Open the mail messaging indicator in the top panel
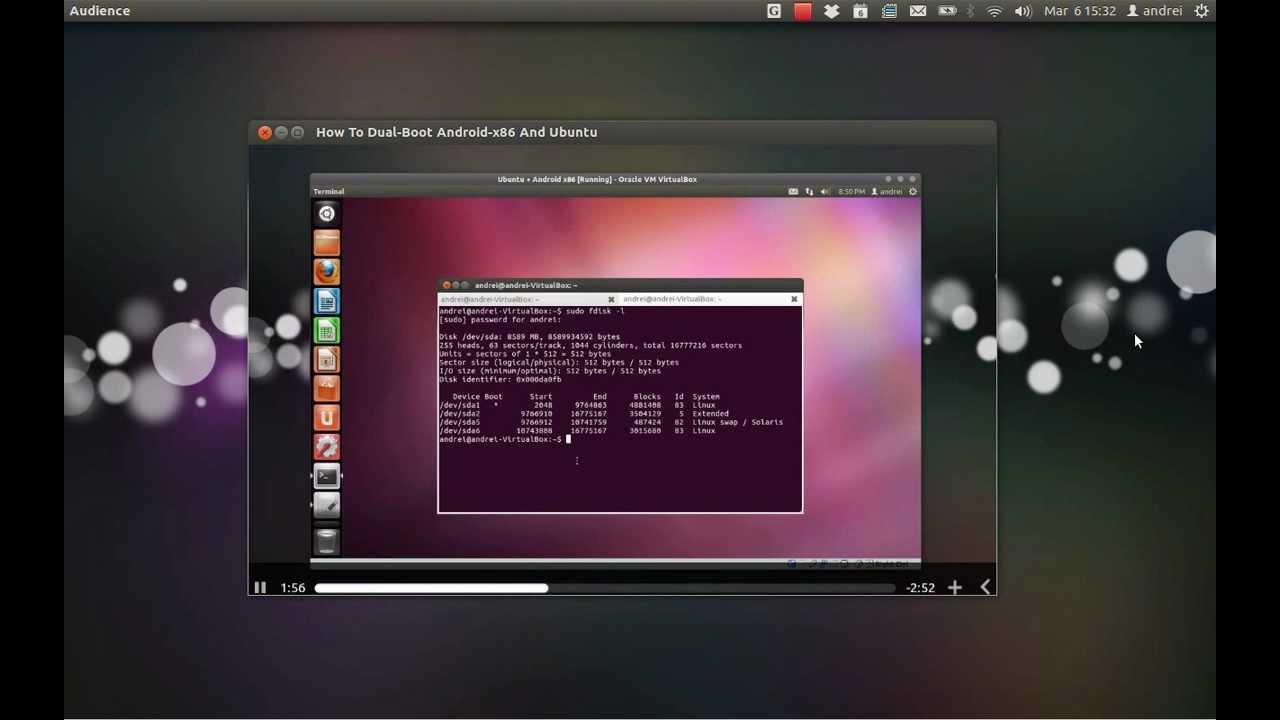The width and height of the screenshot is (1280, 720). tap(918, 11)
